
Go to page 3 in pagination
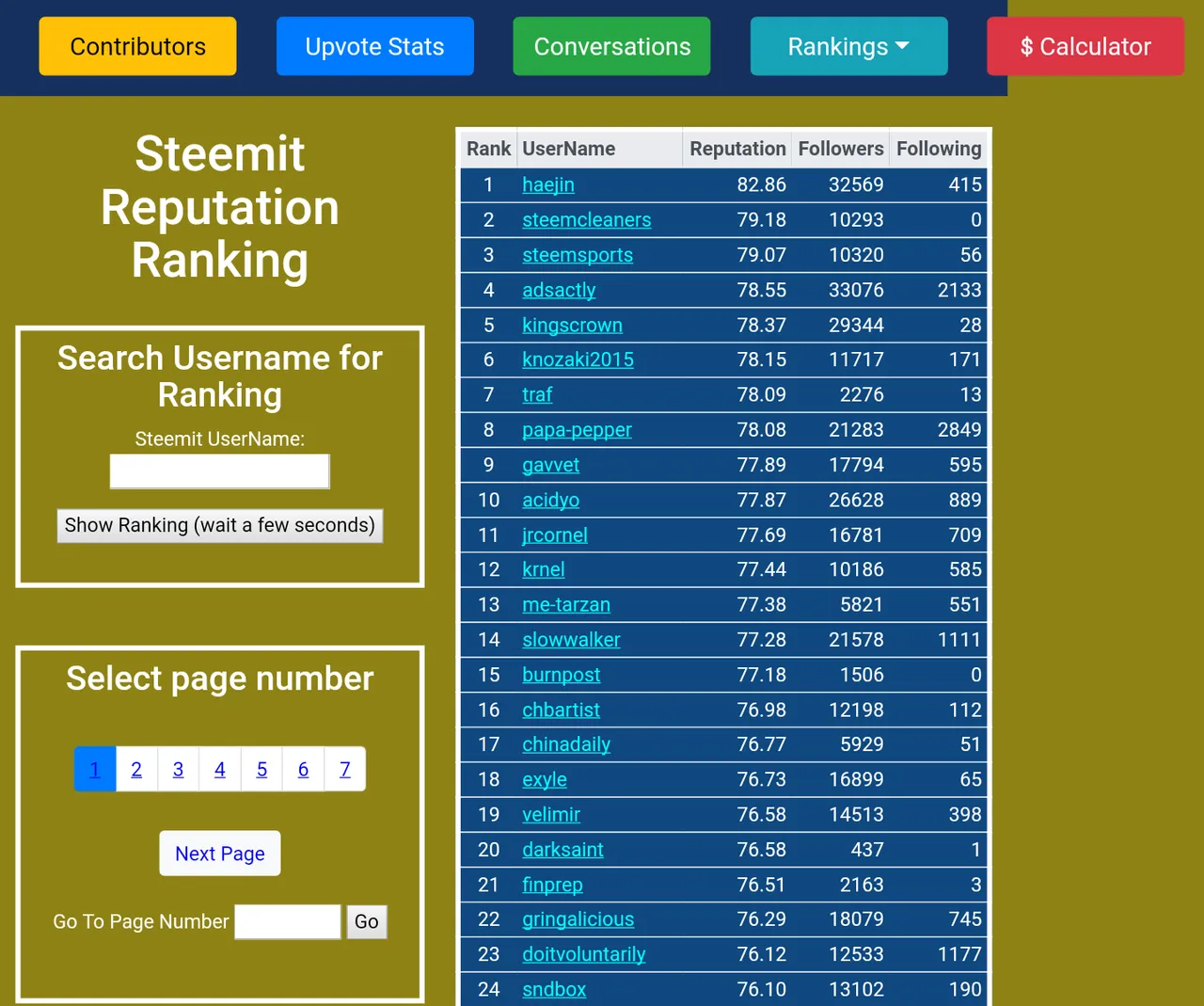click(x=178, y=770)
